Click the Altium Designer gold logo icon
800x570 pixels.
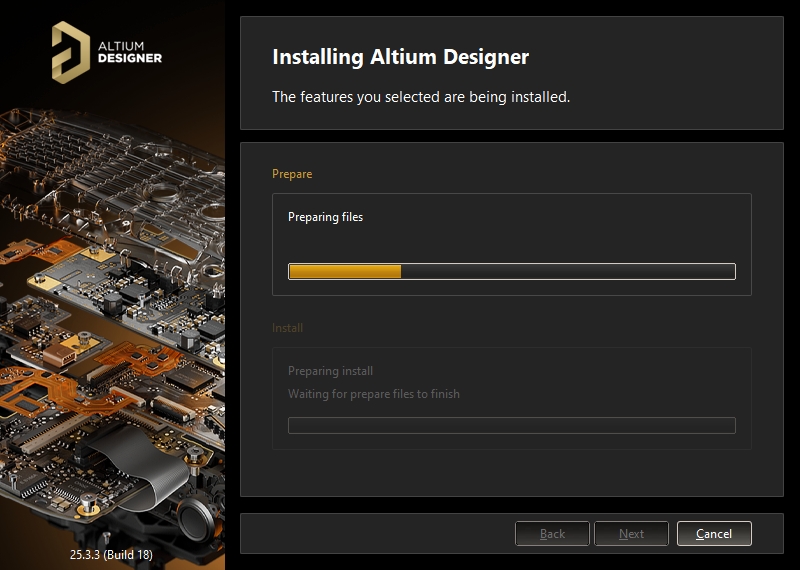point(70,52)
